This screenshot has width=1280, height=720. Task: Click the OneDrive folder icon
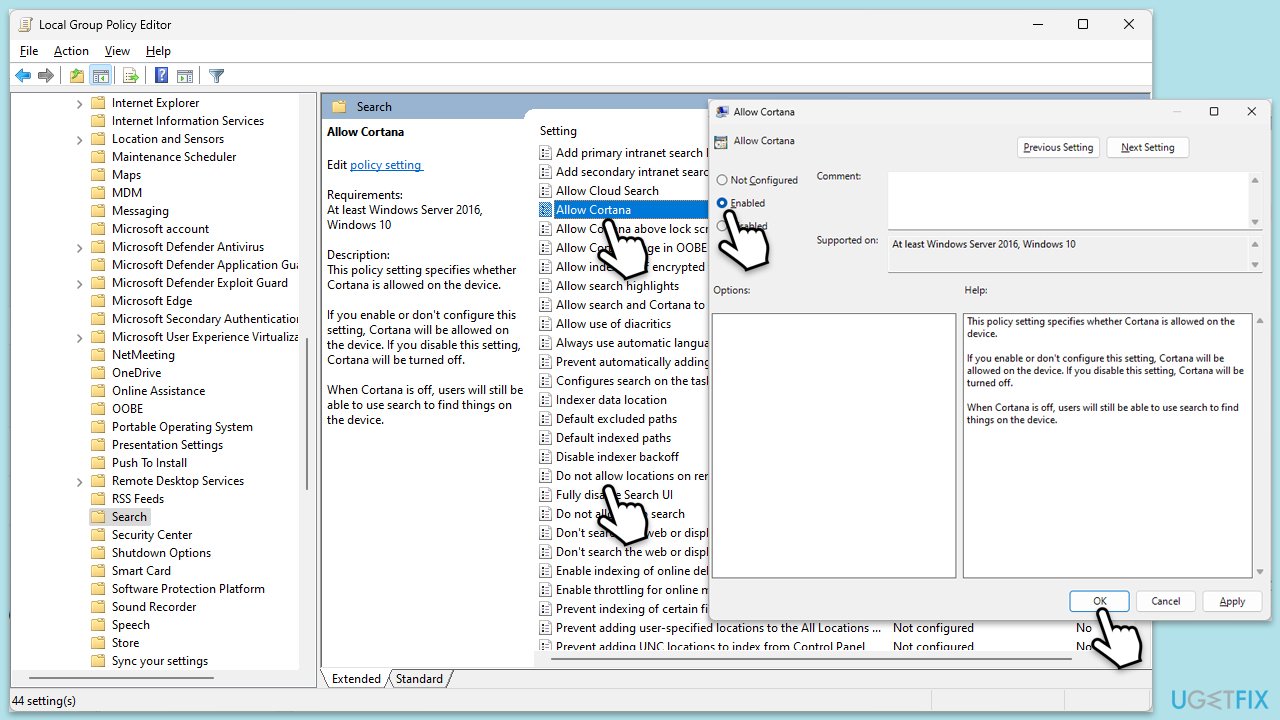click(x=98, y=373)
